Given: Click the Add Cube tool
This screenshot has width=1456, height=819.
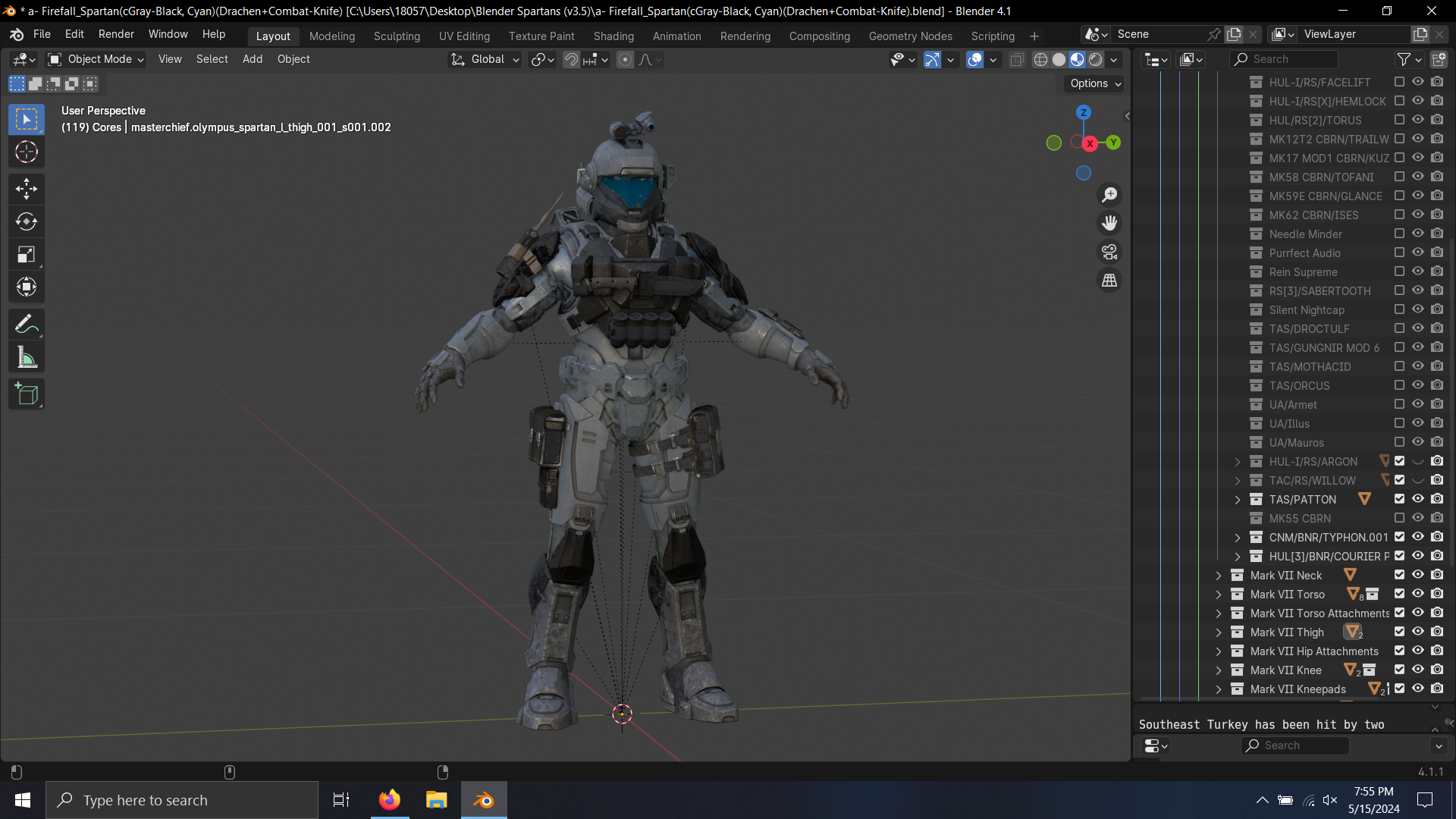Looking at the screenshot, I should coord(27,394).
